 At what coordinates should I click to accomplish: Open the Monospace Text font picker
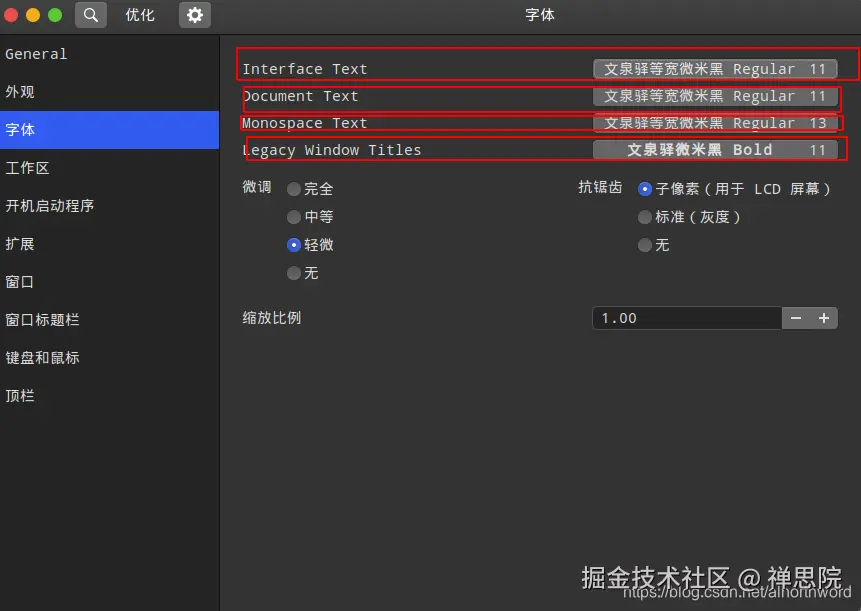pos(717,123)
